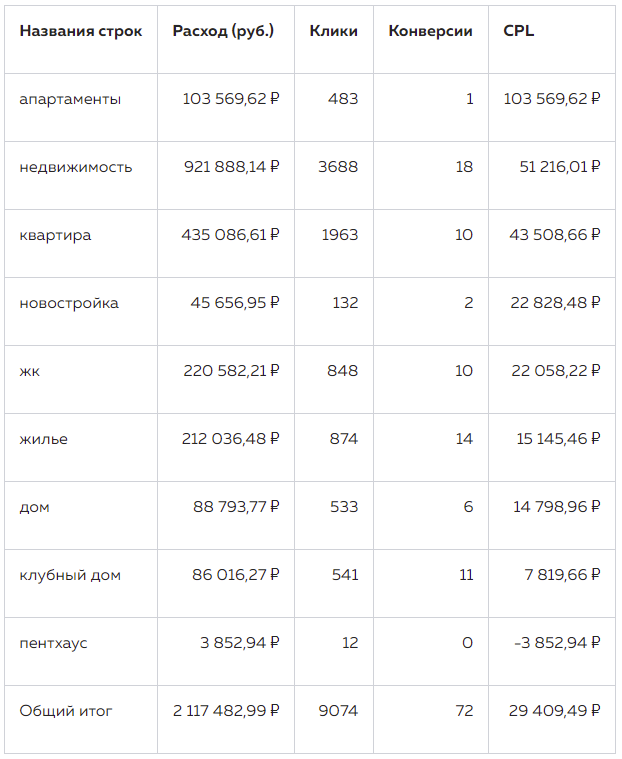Select the total spend 2 117 482,99 ₽
Viewport: 622px width, 759px height.
(226, 711)
